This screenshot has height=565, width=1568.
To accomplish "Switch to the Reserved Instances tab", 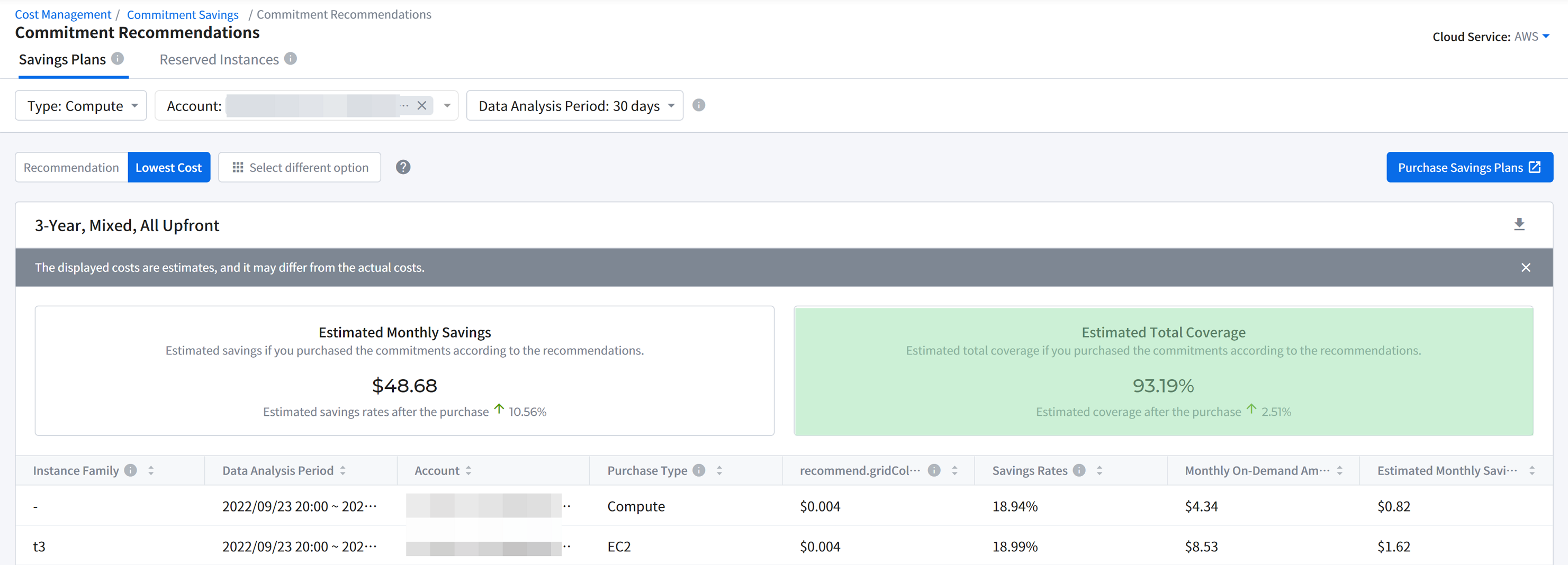I will [x=219, y=60].
